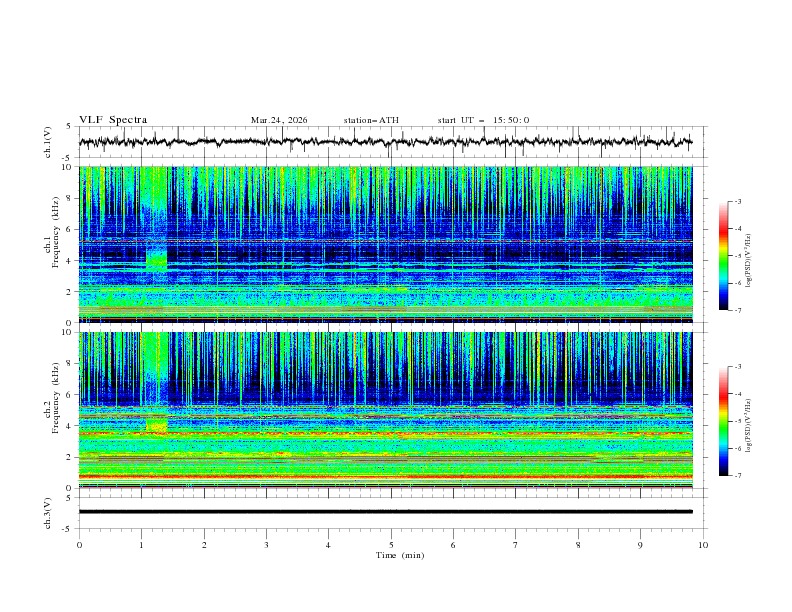Click the "-3" label on the ch.1 colorbar
This screenshot has height=612, width=792.
pos(738,201)
